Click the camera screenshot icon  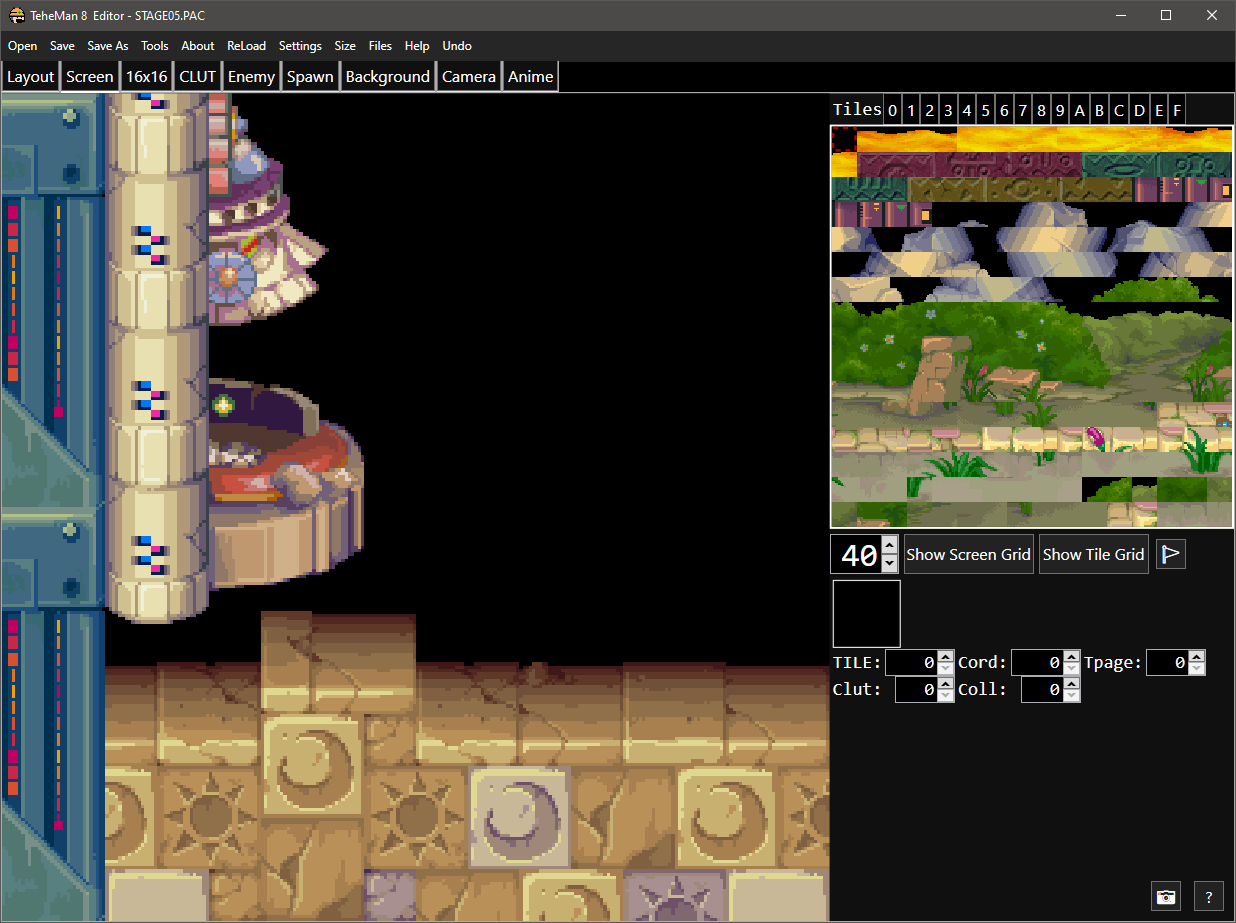(1165, 896)
